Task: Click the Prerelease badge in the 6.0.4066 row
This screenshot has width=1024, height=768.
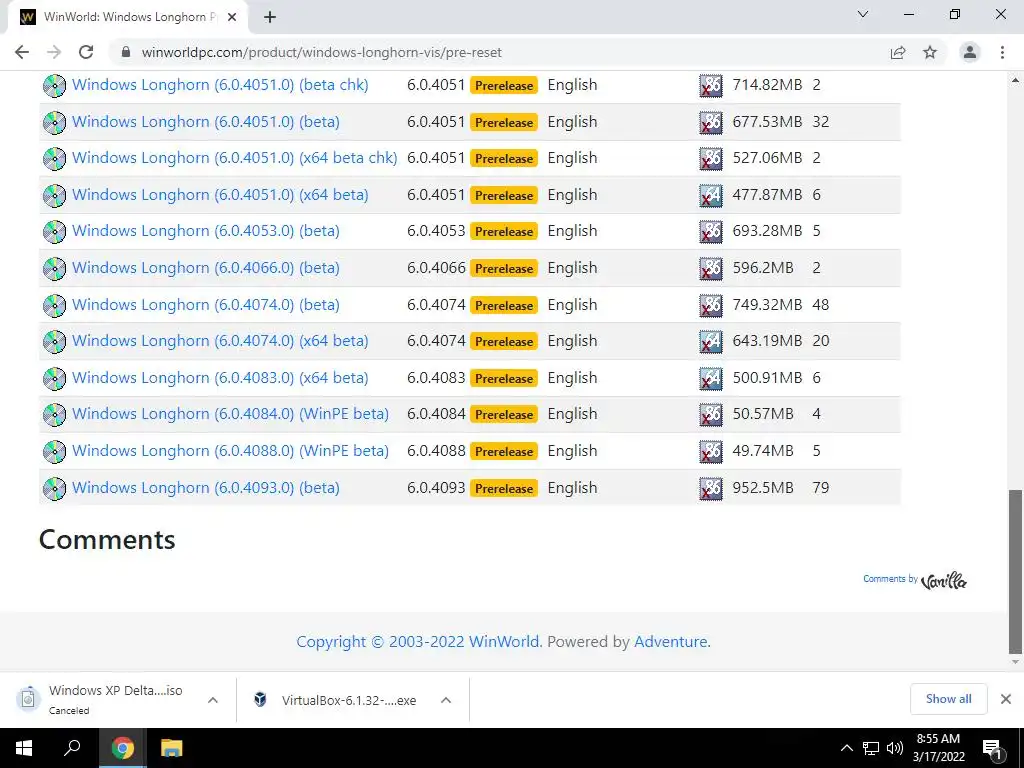Action: coord(504,268)
